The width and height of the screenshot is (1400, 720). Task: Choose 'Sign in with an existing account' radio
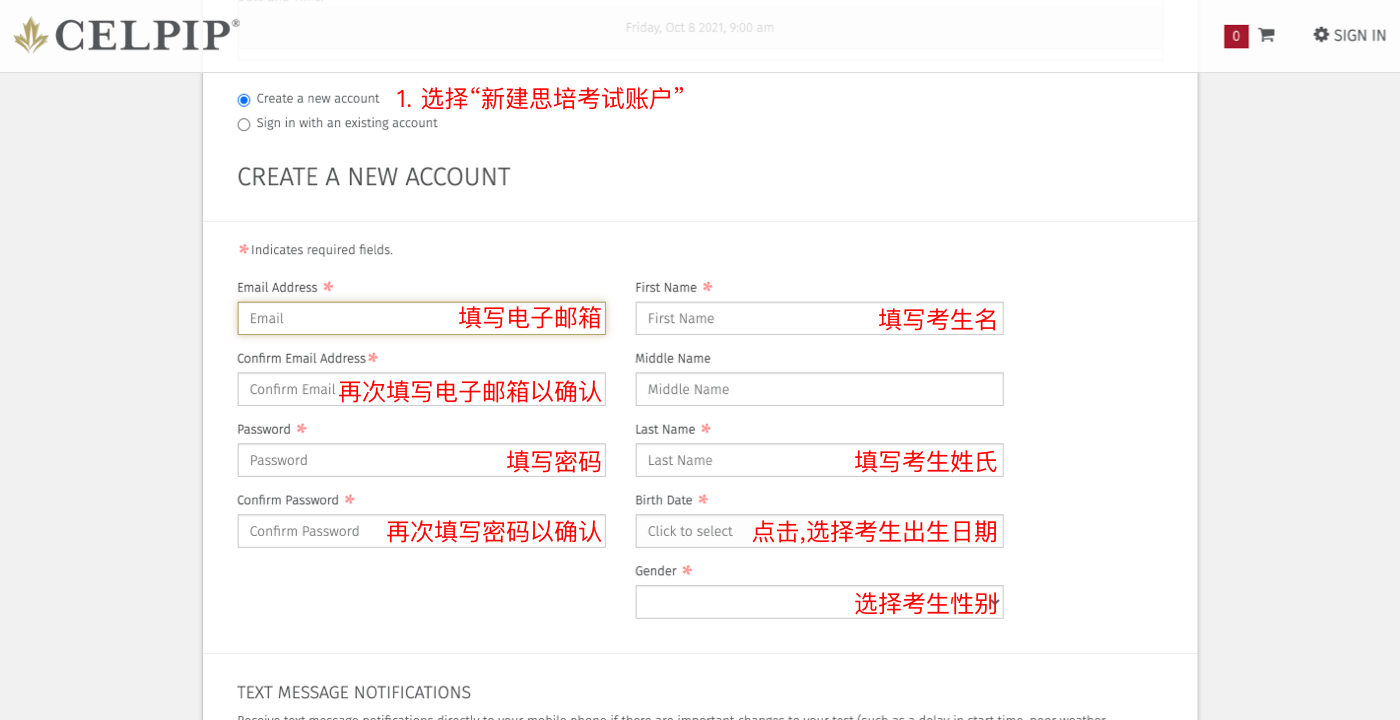[x=244, y=125]
